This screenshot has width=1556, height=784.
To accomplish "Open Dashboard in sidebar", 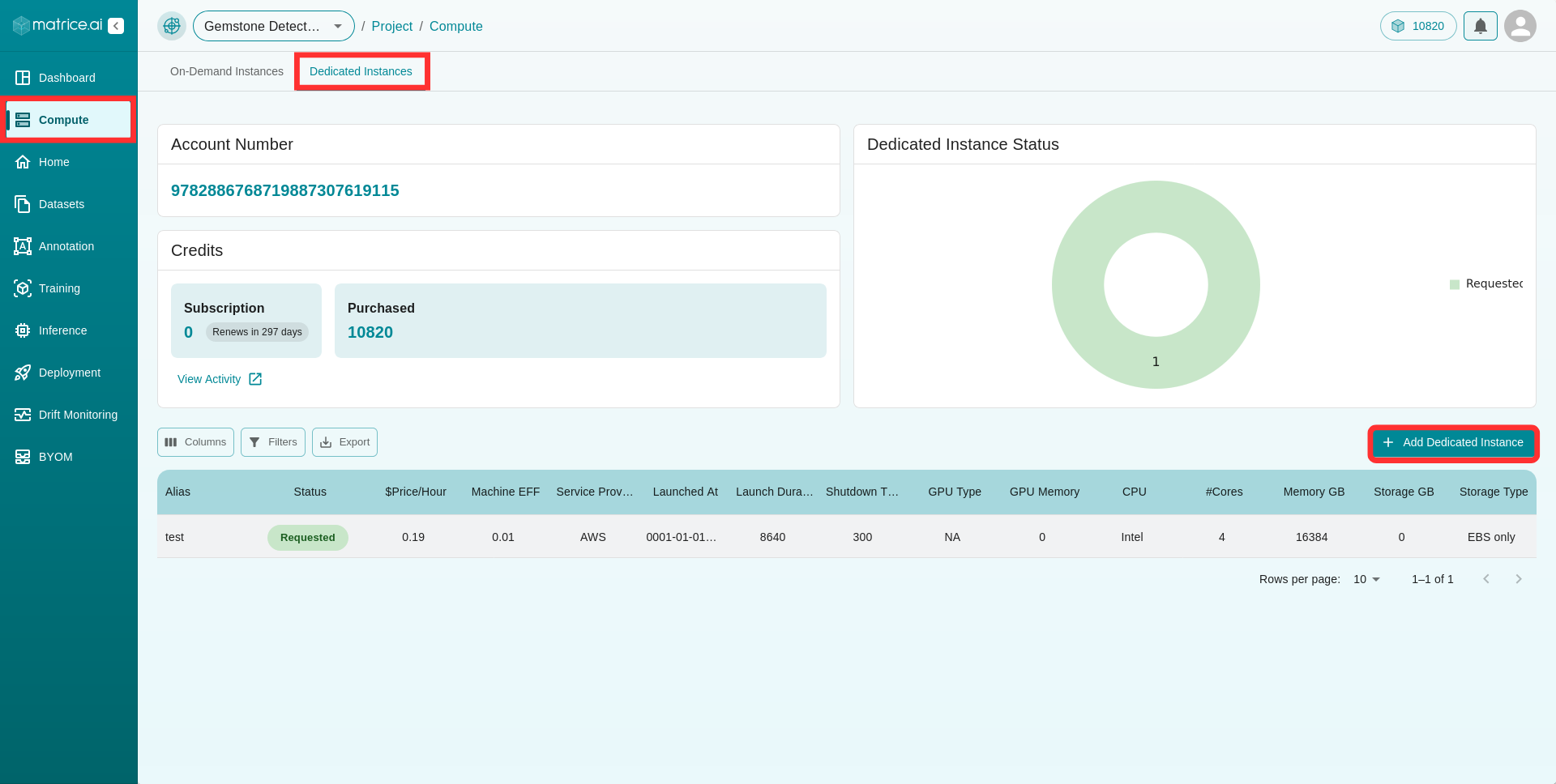I will click(67, 78).
